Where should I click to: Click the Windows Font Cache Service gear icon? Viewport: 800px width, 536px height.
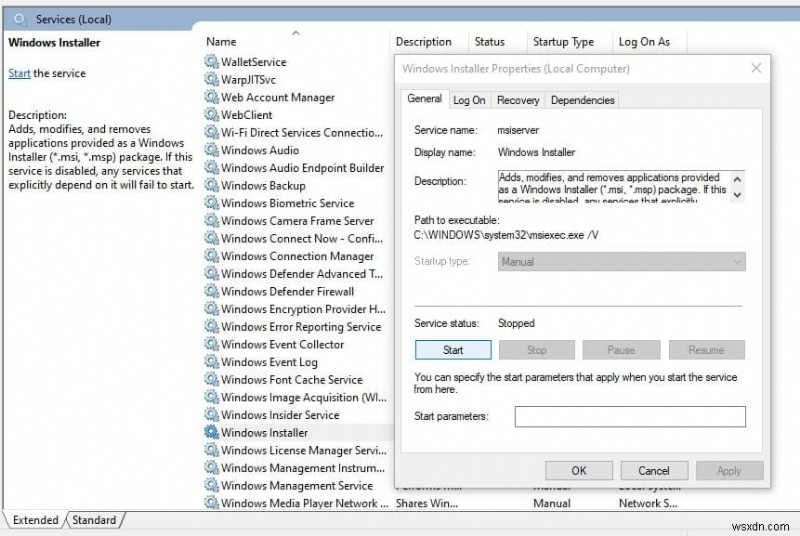click(x=211, y=379)
